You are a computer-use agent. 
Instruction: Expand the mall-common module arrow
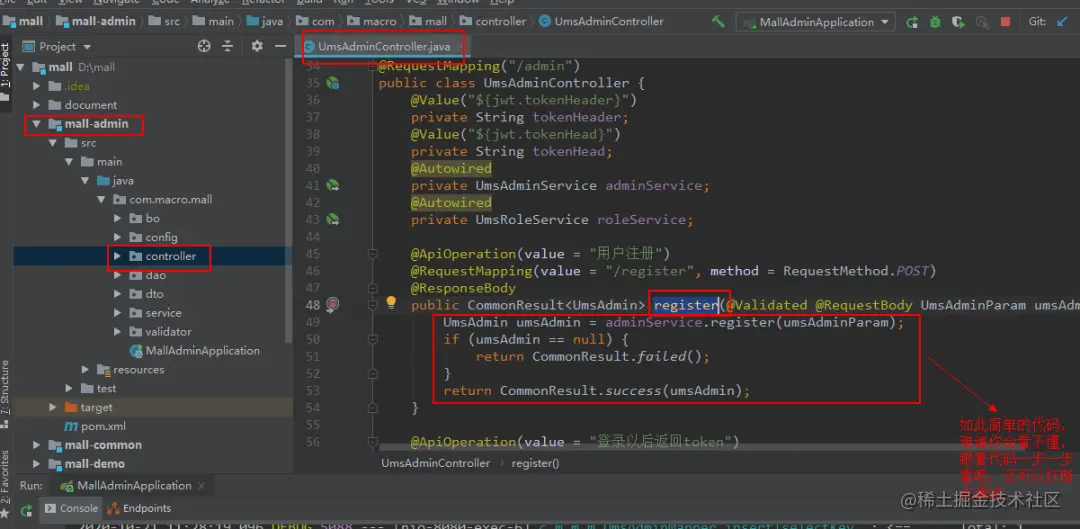[37, 445]
